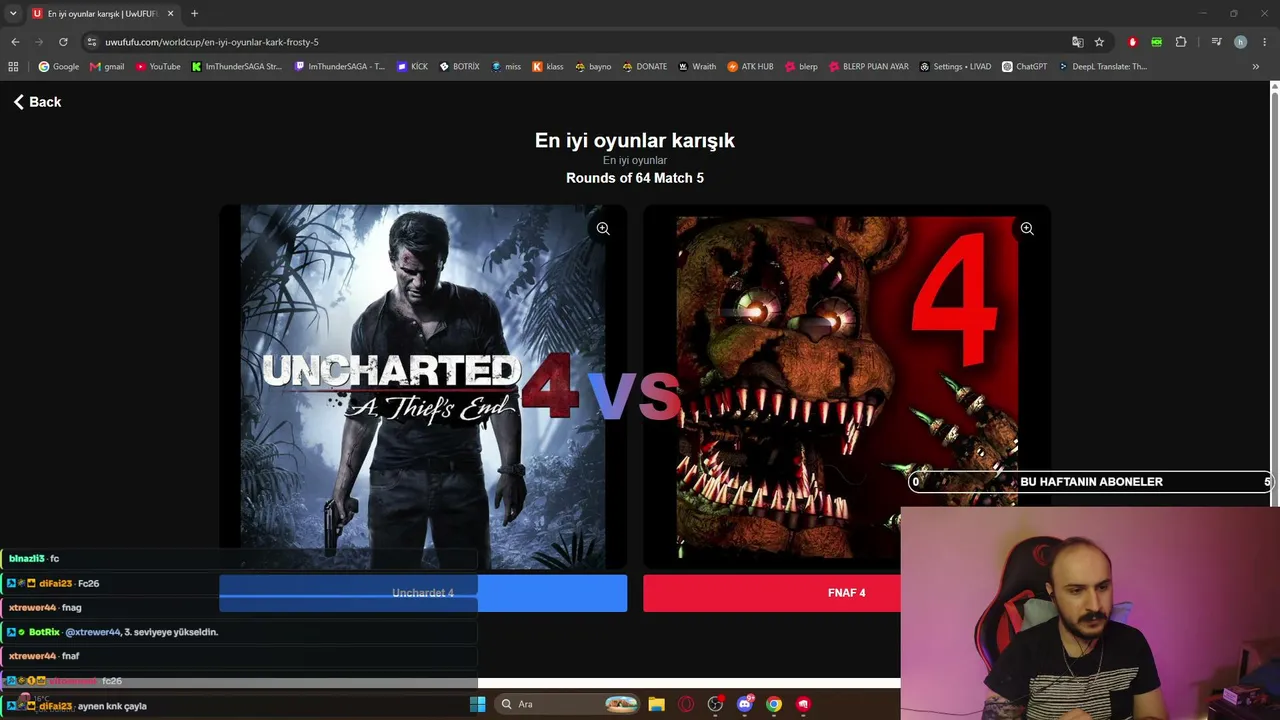The image size is (1280, 720).
Task: Vote for Uncharted 4
Action: 423,593
